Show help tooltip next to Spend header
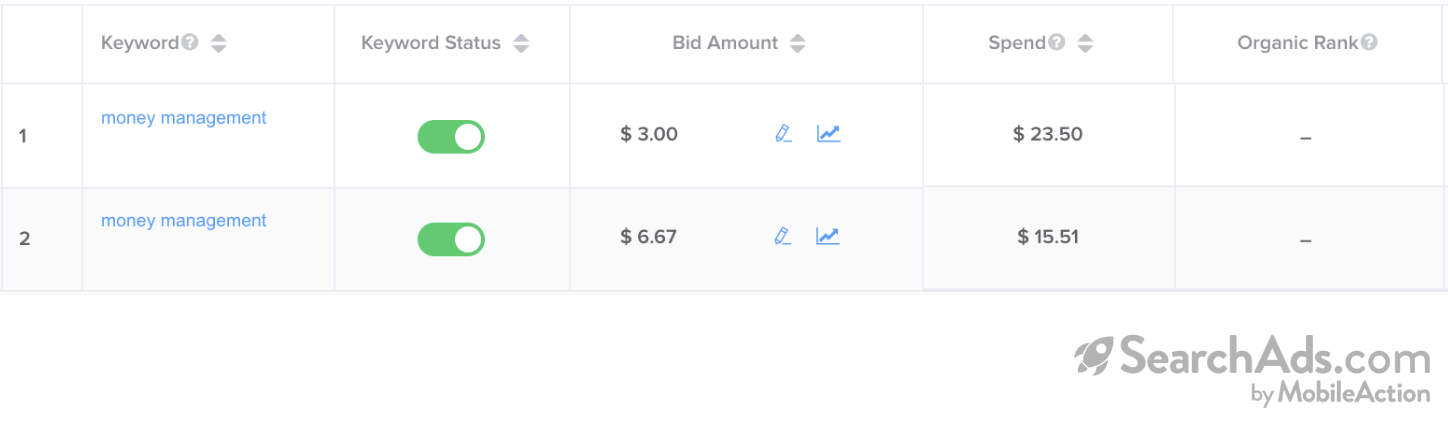Viewport: 1448px width, 442px height. coord(1057,43)
